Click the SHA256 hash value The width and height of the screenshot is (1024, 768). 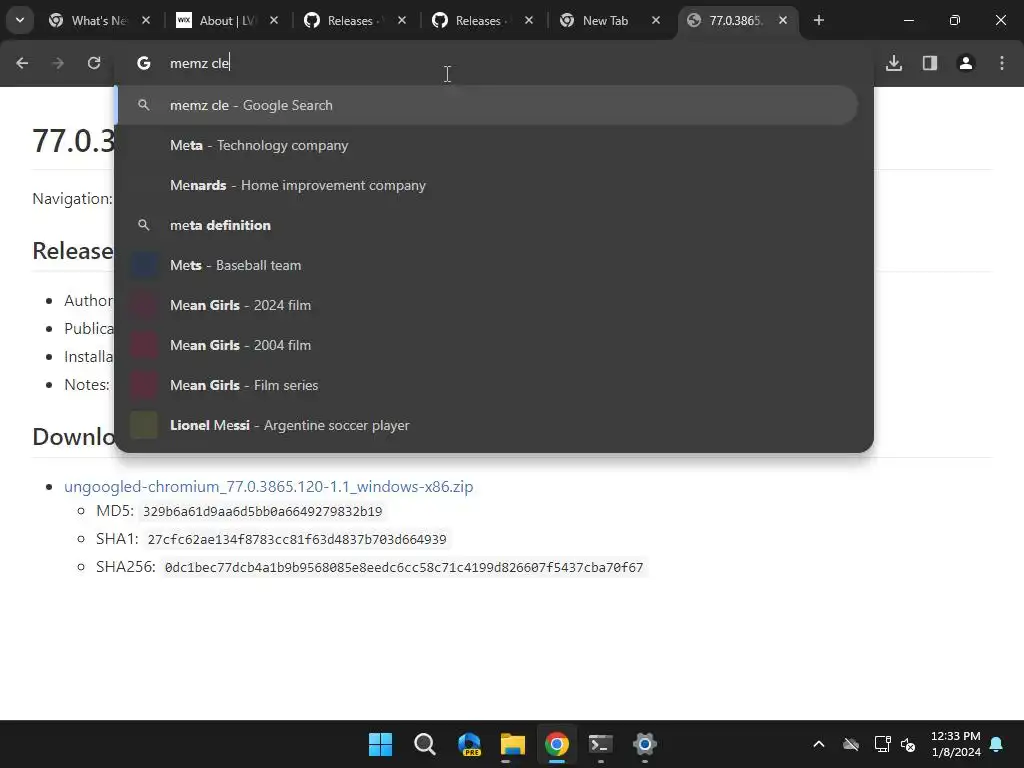(404, 568)
